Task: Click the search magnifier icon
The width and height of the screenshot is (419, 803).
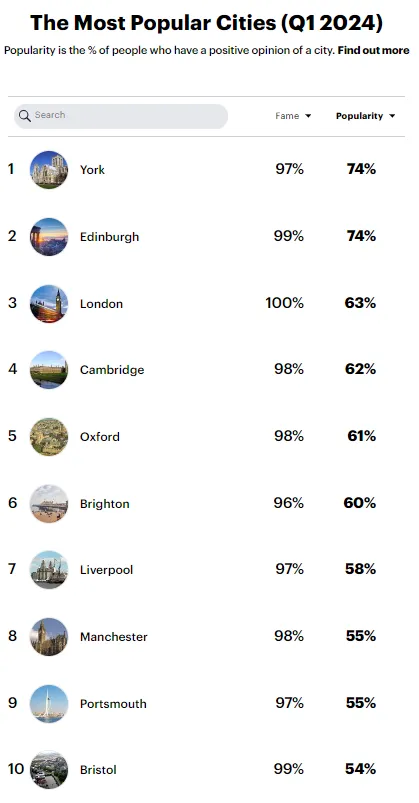Action: (25, 116)
